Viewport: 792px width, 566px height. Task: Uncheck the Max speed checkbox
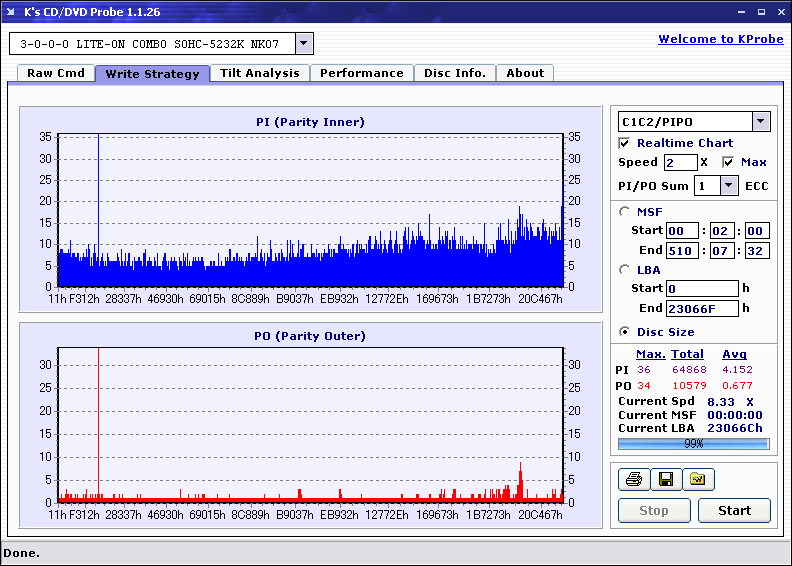(728, 162)
